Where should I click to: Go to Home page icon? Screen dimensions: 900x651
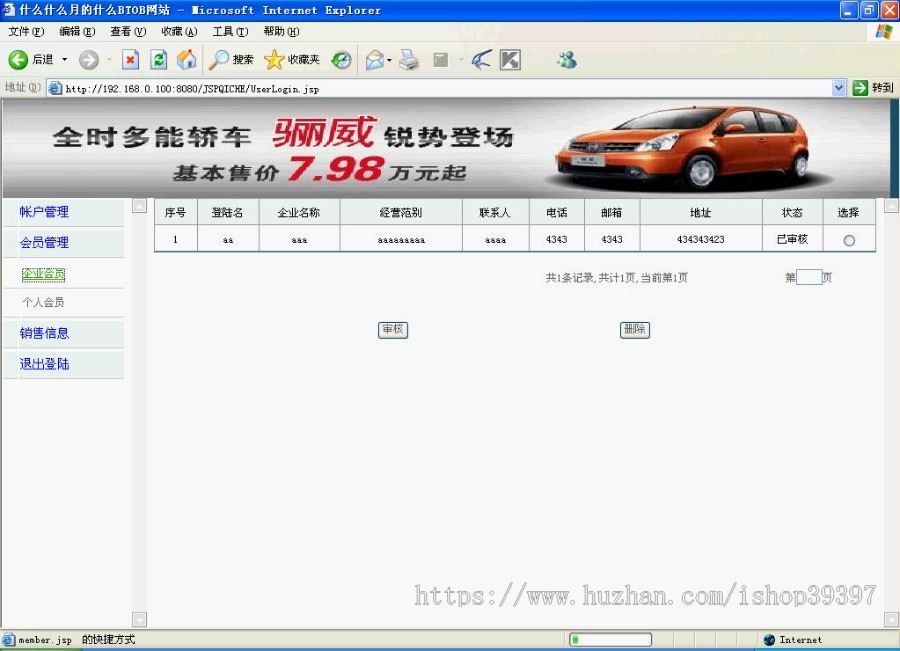(187, 60)
